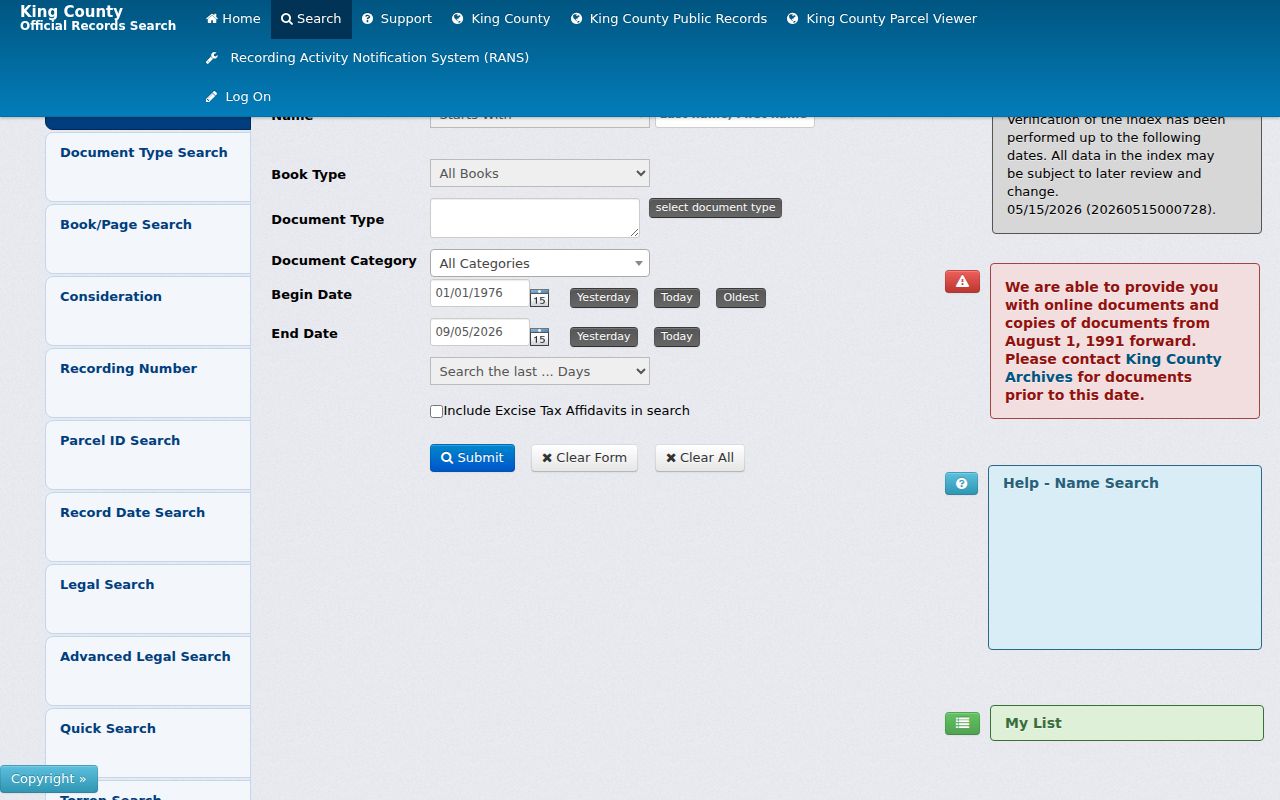Open the Recording Number search tab
Image resolution: width=1280 pixels, height=800 pixels.
click(148, 383)
